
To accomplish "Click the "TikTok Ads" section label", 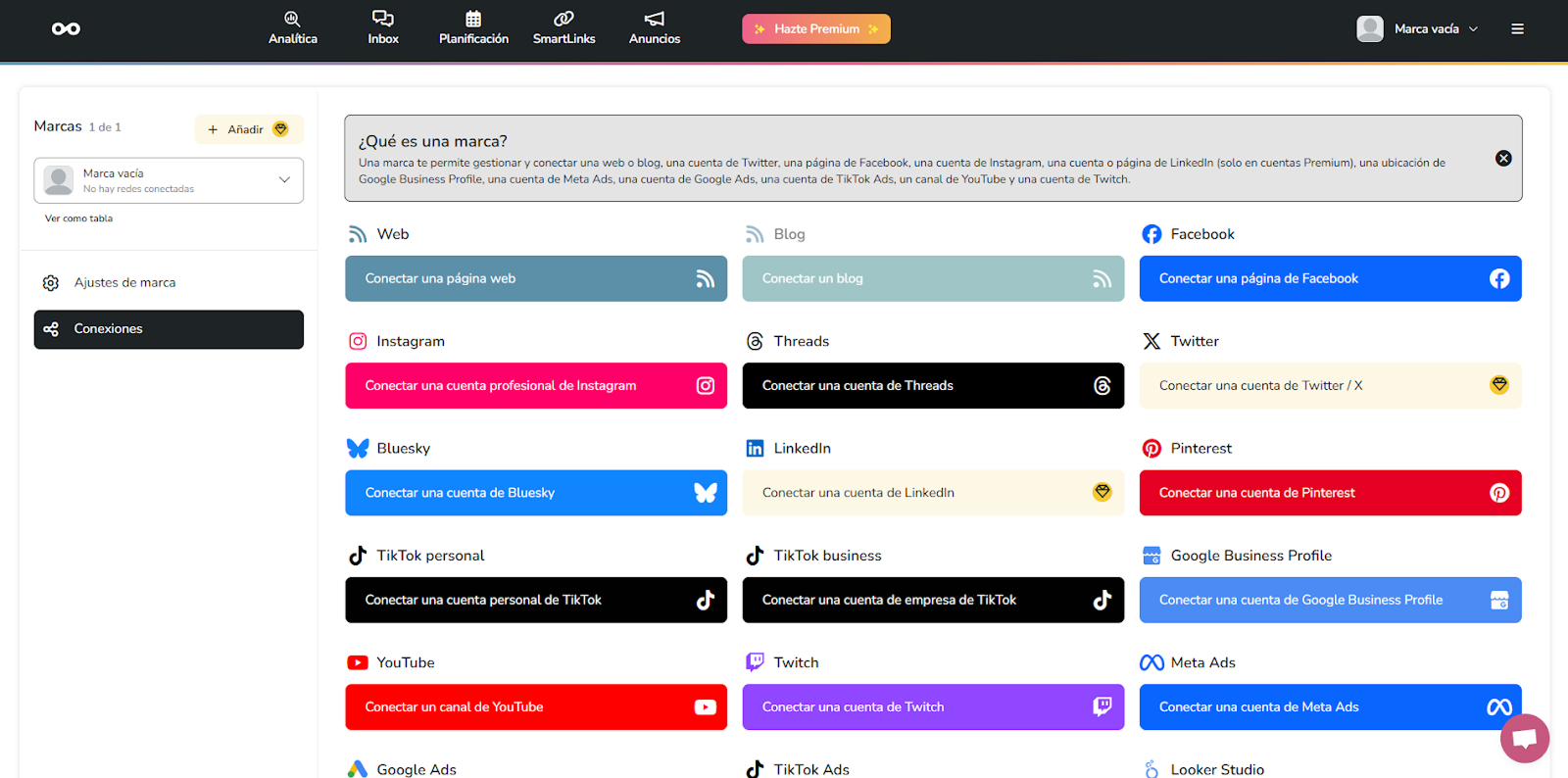I will pos(811,769).
